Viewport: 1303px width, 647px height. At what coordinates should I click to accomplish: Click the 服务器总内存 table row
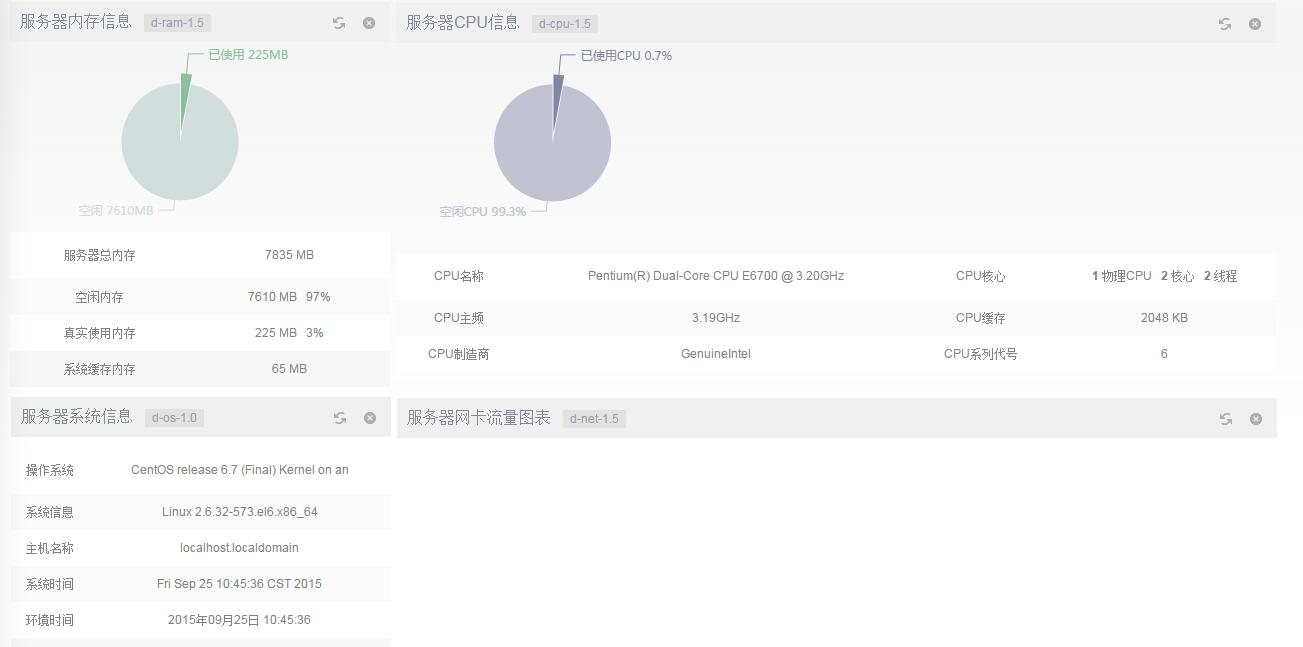click(x=200, y=255)
